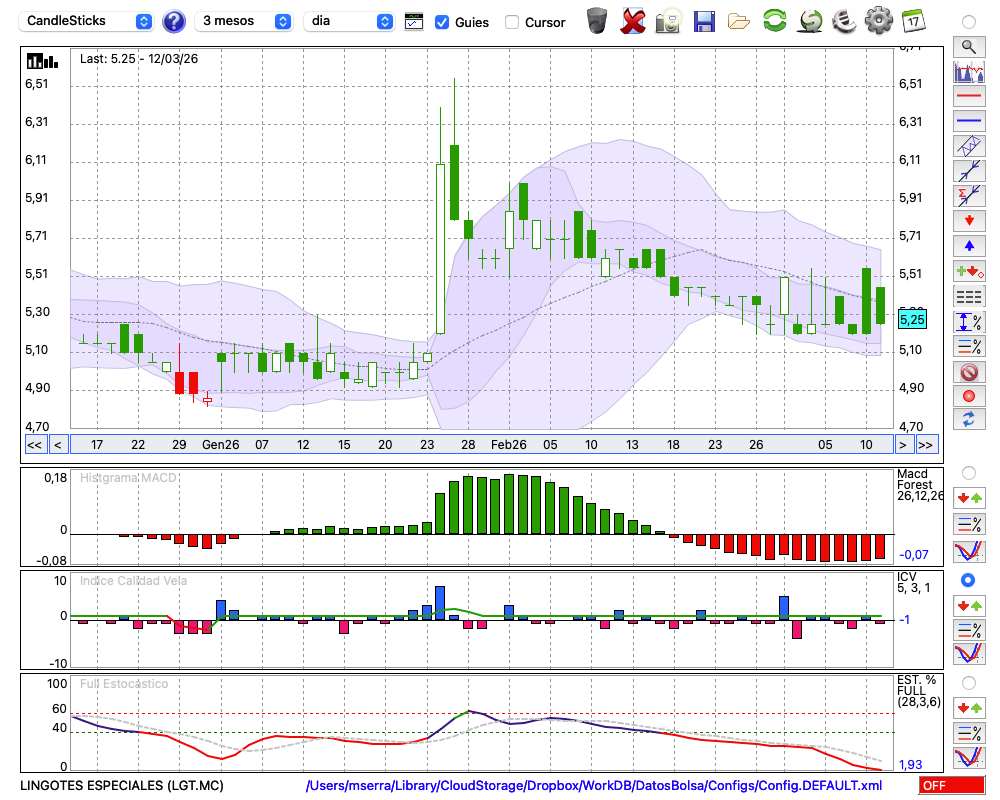Viewport: 1000px width, 800px height.
Task: Click the Config.DEFAULT.xml file path link
Action: pyautogui.click(x=594, y=785)
